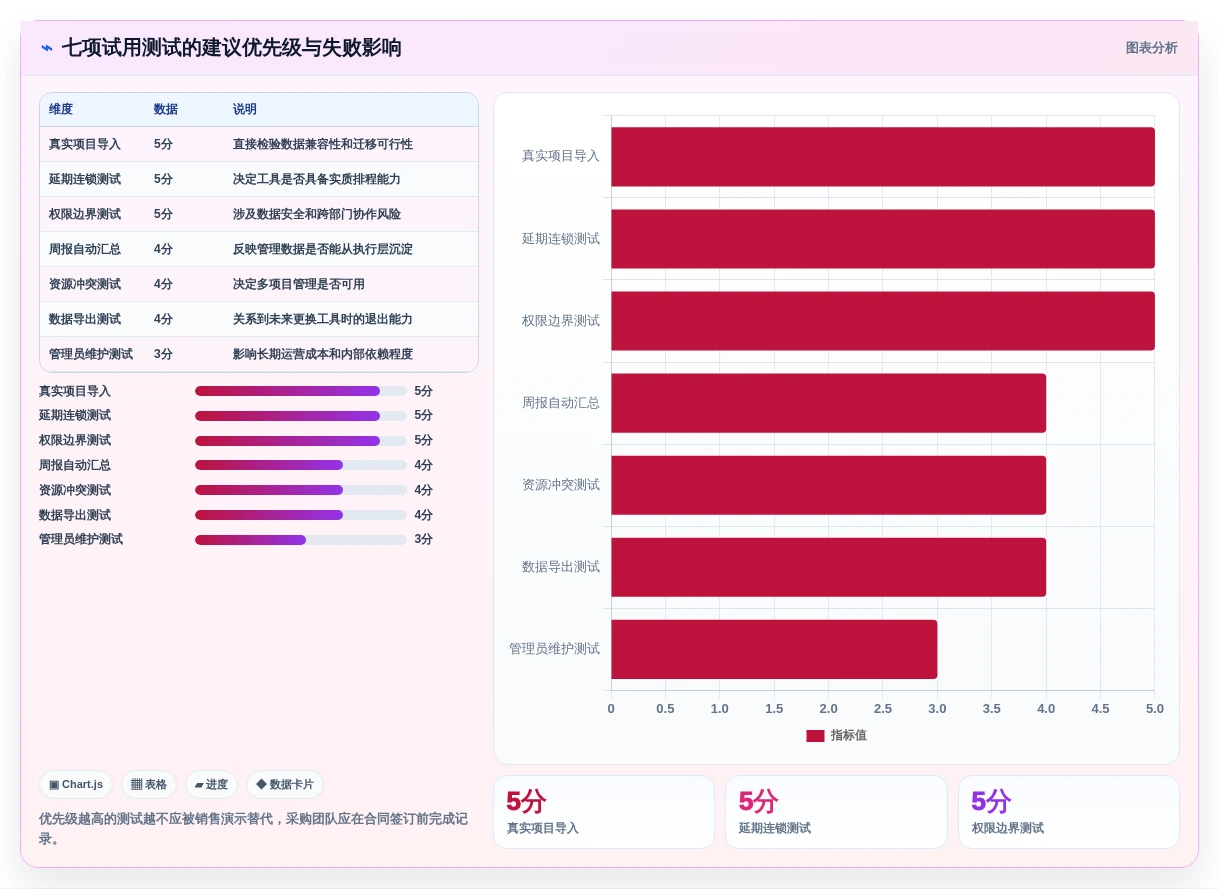Click the 表格 tag chip

click(149, 785)
